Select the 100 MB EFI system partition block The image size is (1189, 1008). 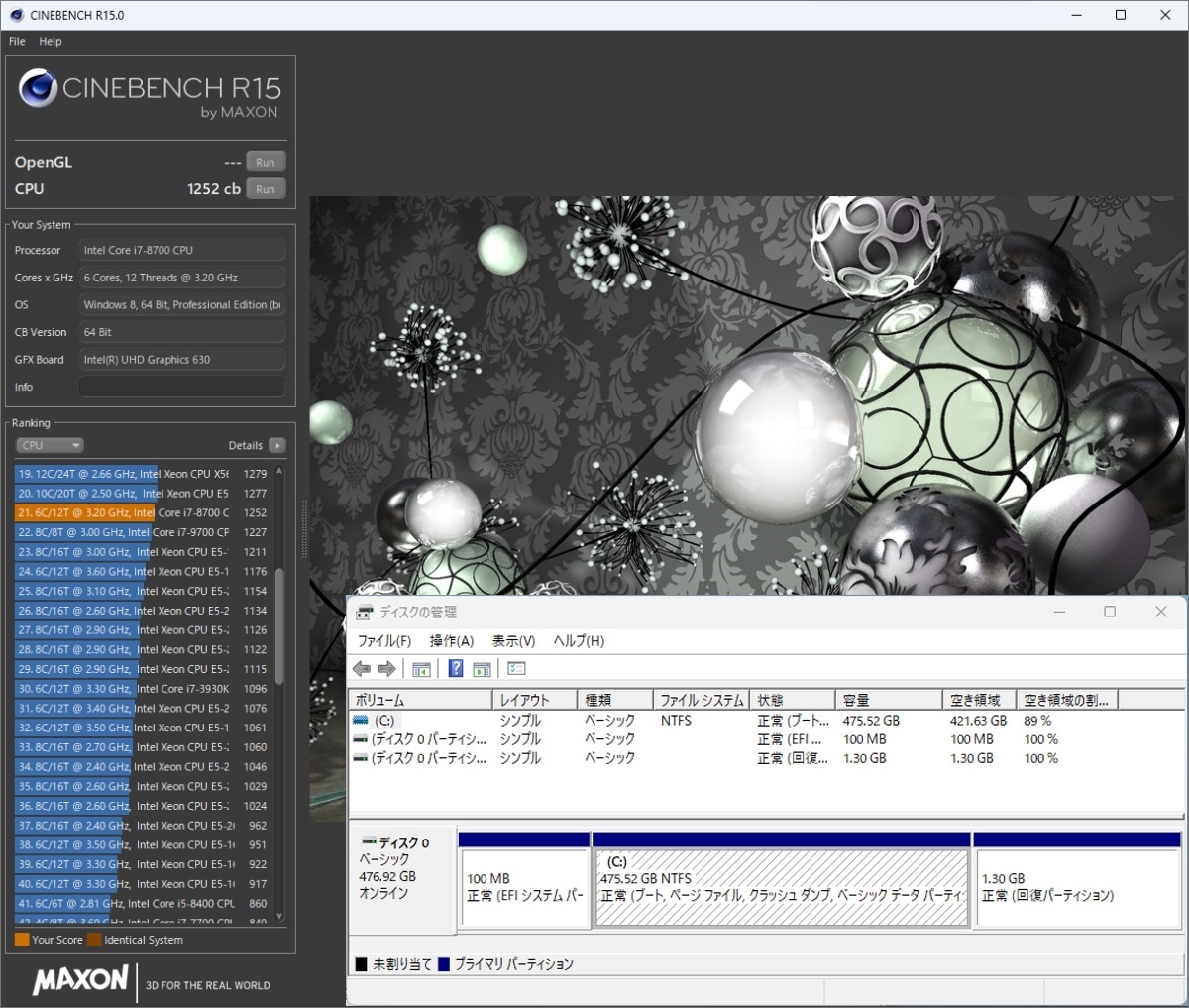click(524, 879)
